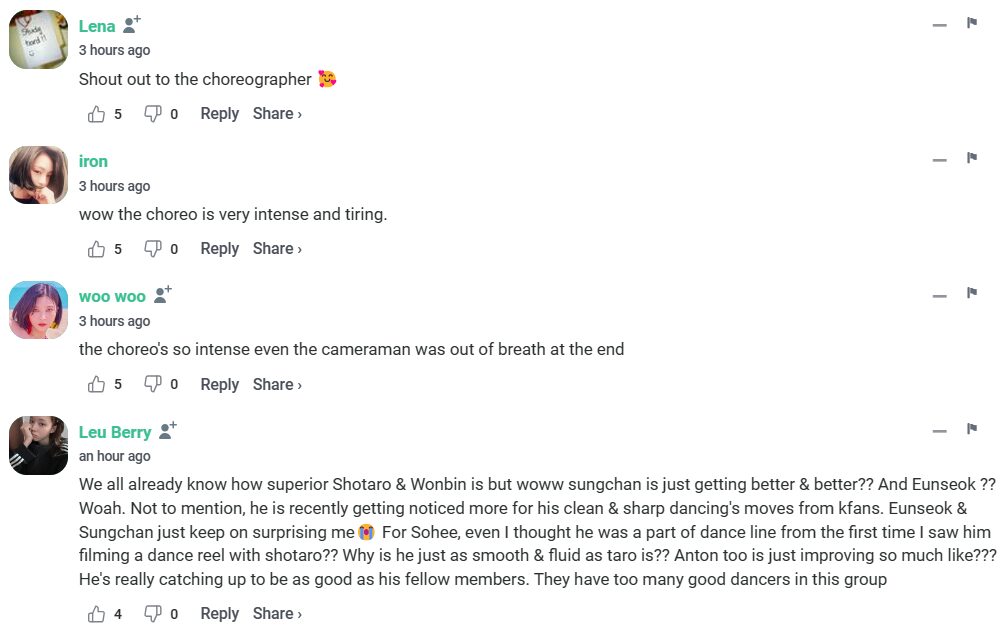Flag Lena's comment as inappropriate
1007x634 pixels.
coord(971,23)
